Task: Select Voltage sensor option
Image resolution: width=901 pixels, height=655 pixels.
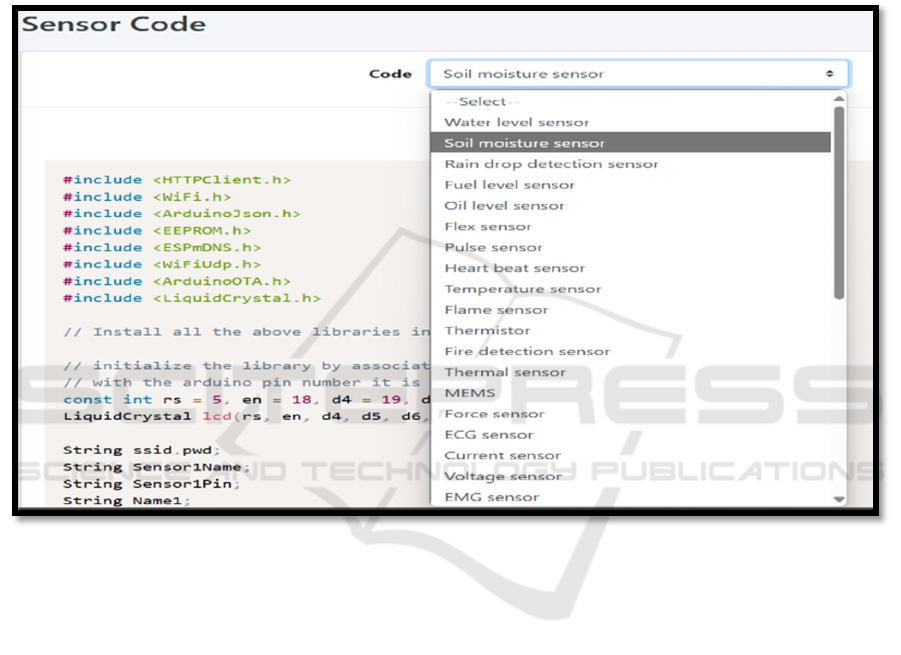Action: [502, 476]
